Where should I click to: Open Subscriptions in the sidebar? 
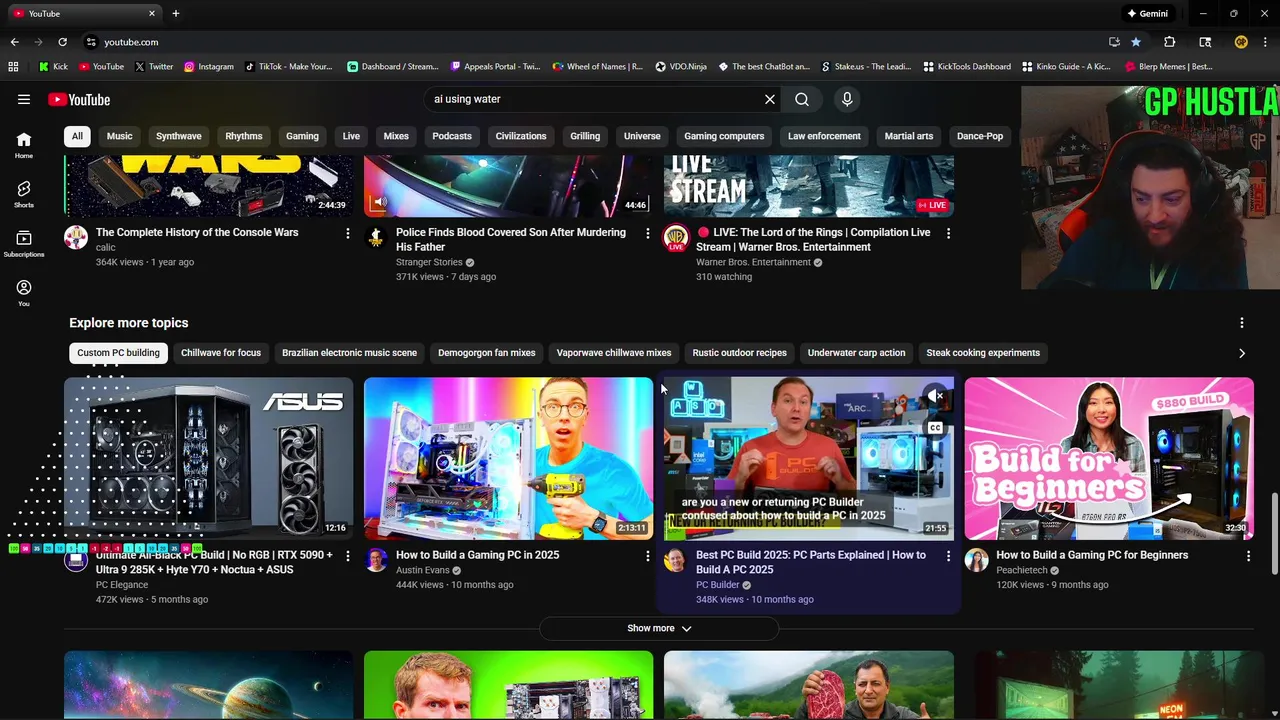coord(24,244)
